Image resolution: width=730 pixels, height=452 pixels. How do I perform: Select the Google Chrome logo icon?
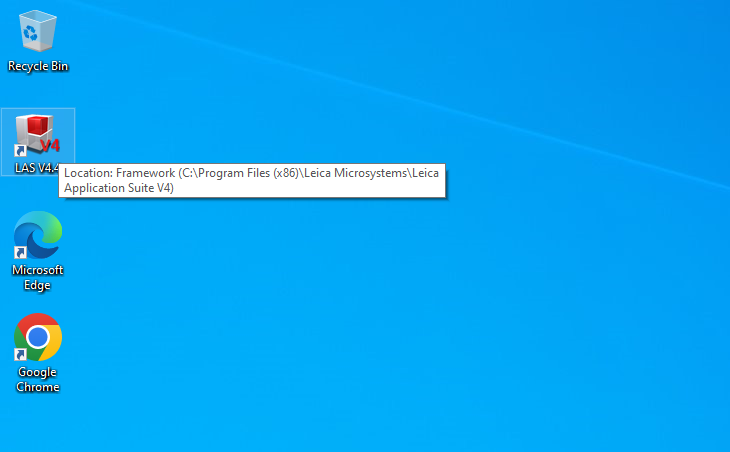click(x=38, y=337)
